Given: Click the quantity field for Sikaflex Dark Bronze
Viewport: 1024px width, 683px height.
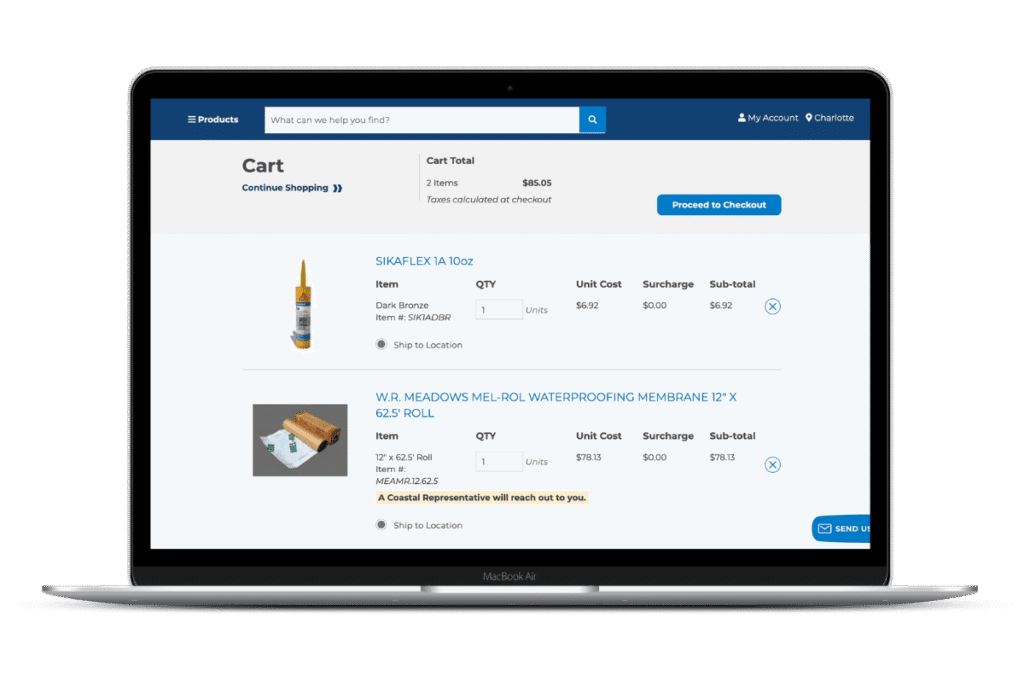Looking at the screenshot, I should pos(499,310).
